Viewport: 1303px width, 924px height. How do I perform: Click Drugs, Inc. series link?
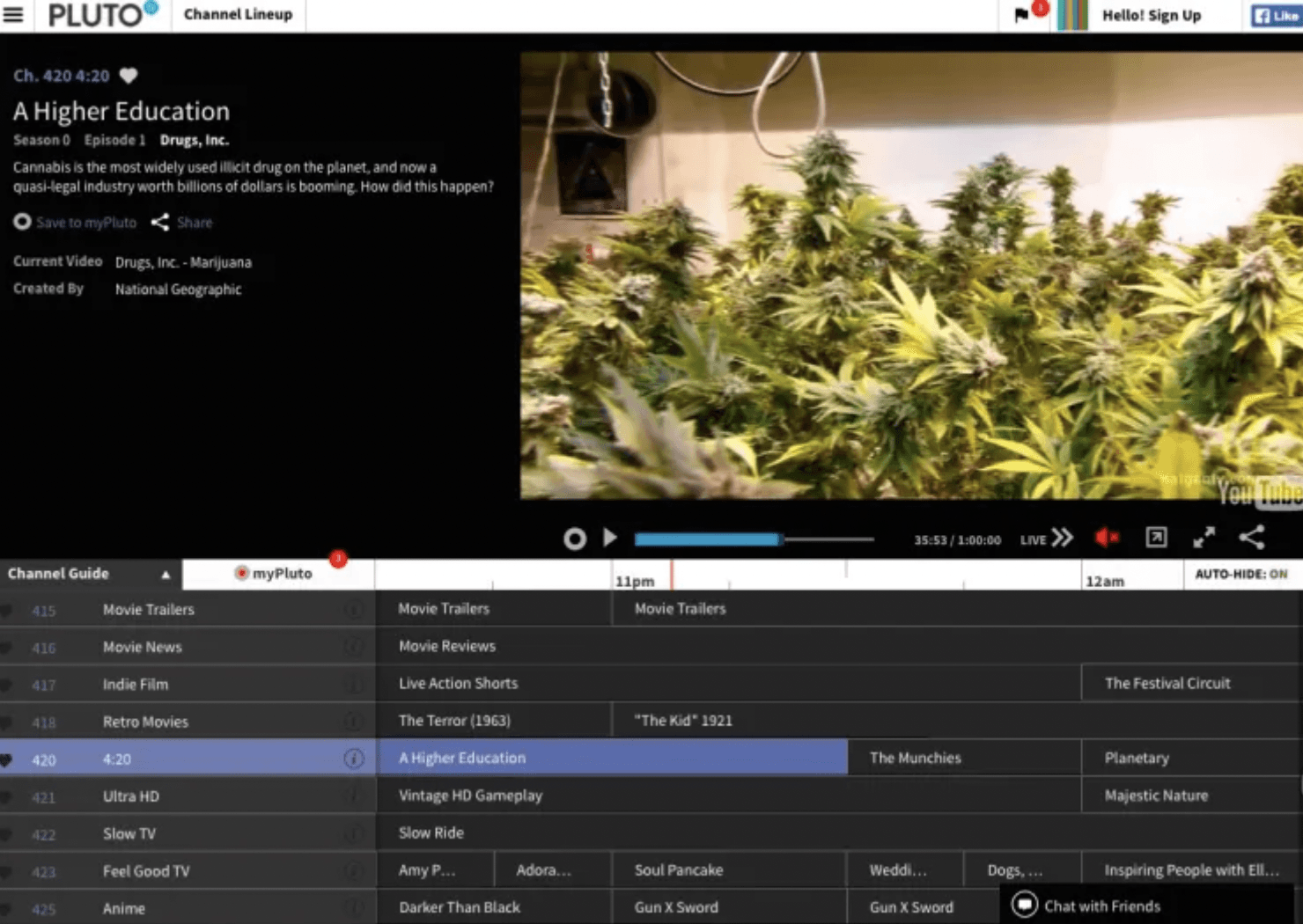coord(195,140)
